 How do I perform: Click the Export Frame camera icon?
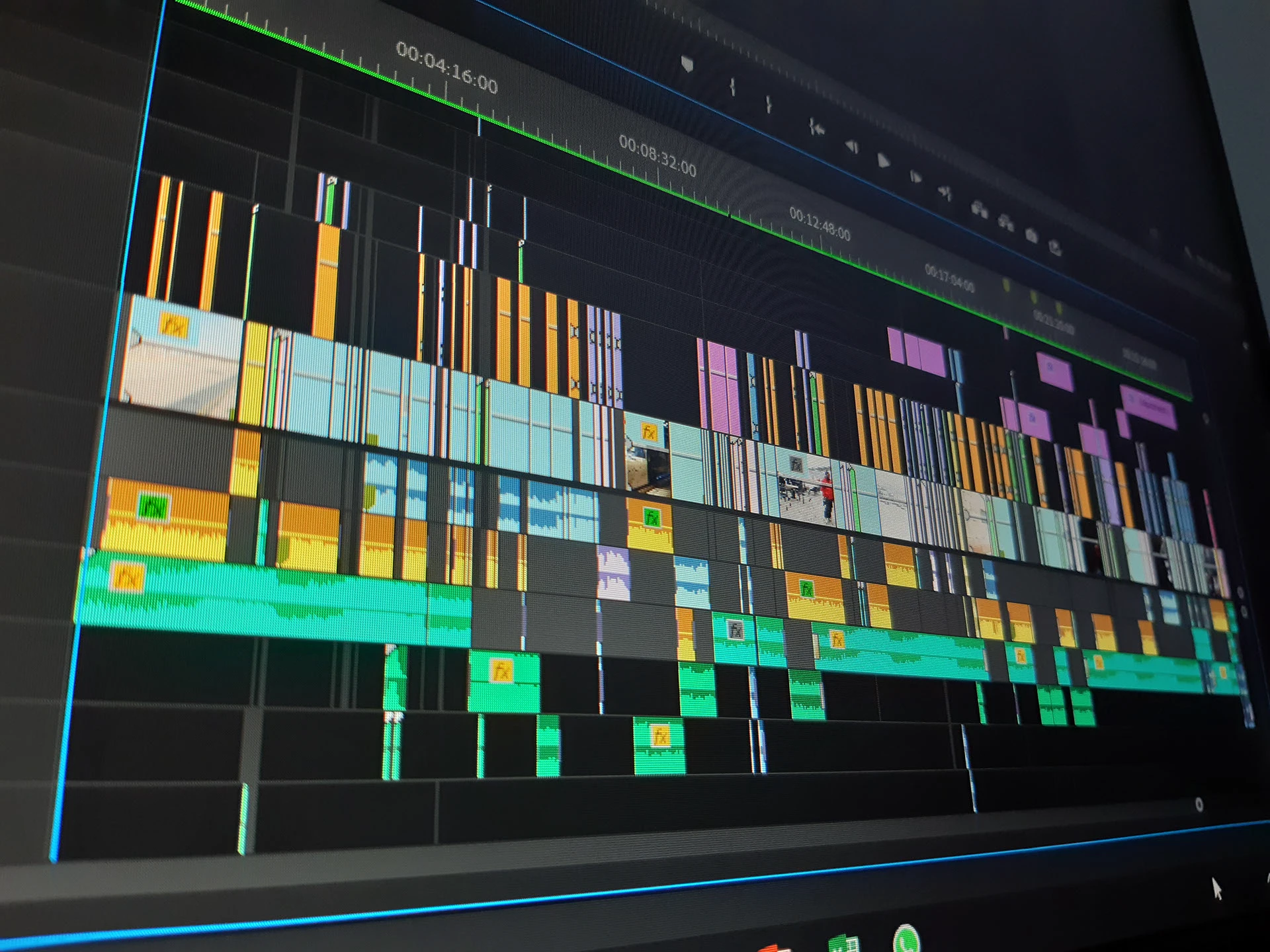(x=1031, y=234)
